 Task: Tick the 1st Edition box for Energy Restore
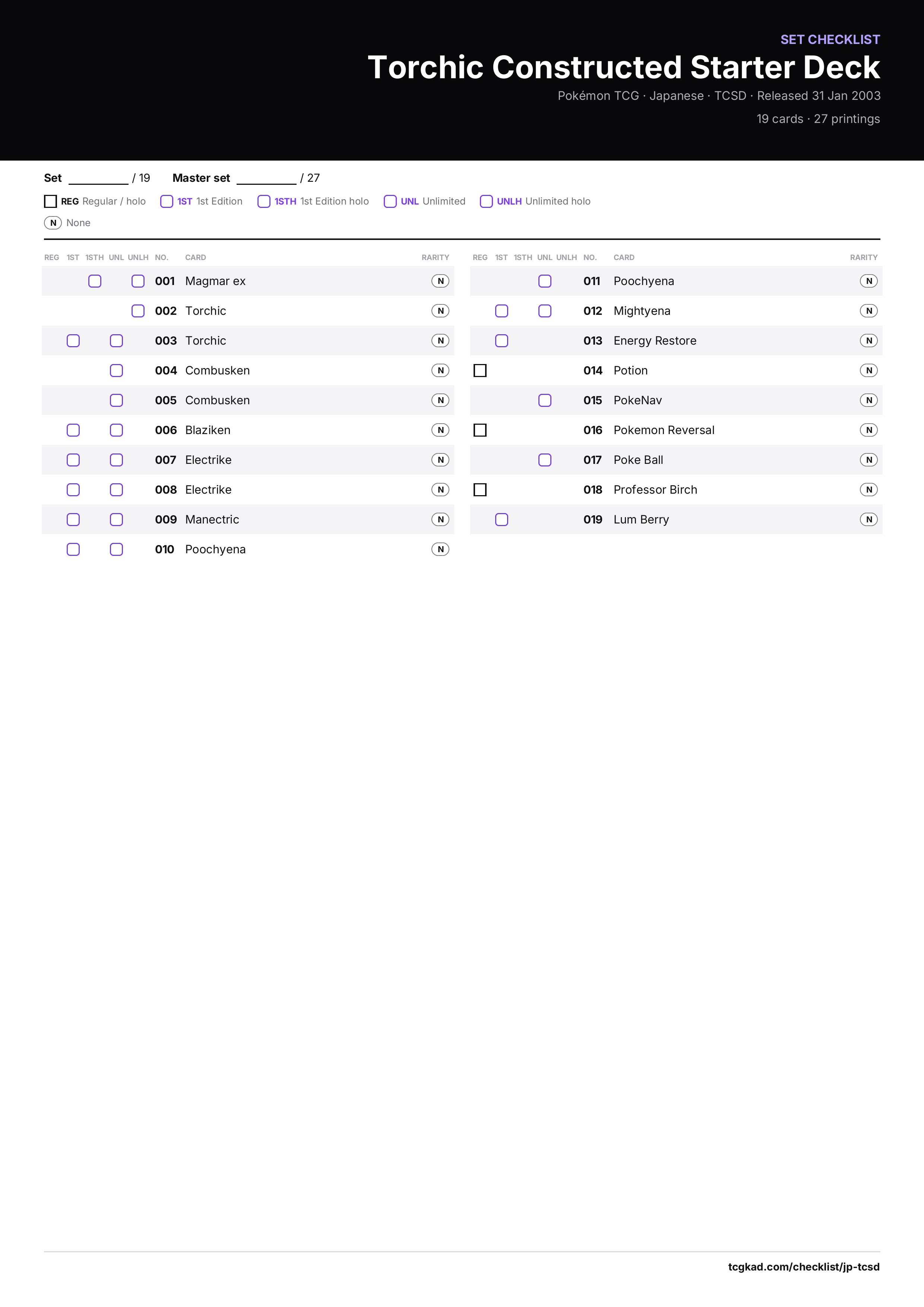(x=501, y=341)
